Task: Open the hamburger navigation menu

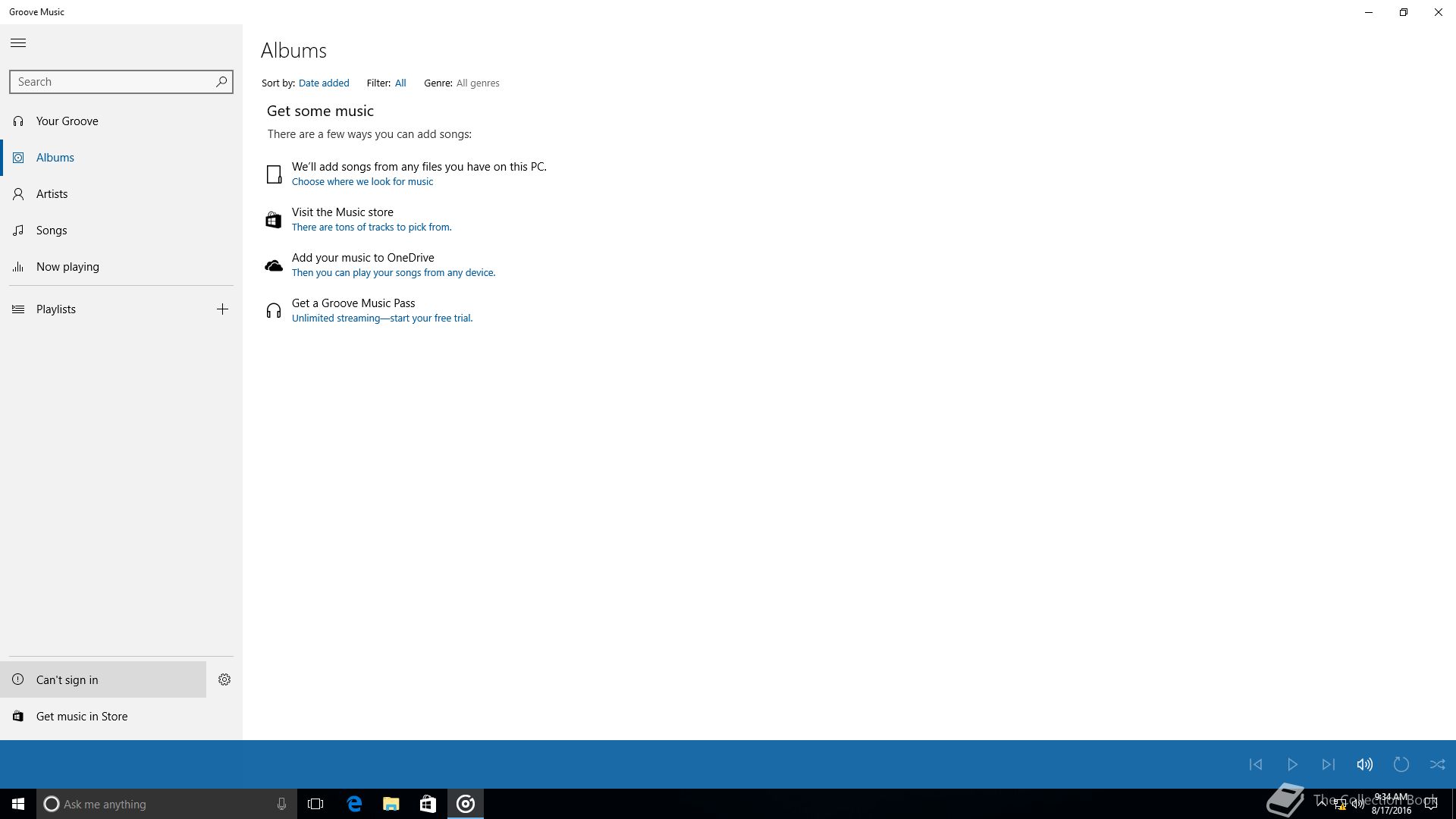Action: click(18, 43)
